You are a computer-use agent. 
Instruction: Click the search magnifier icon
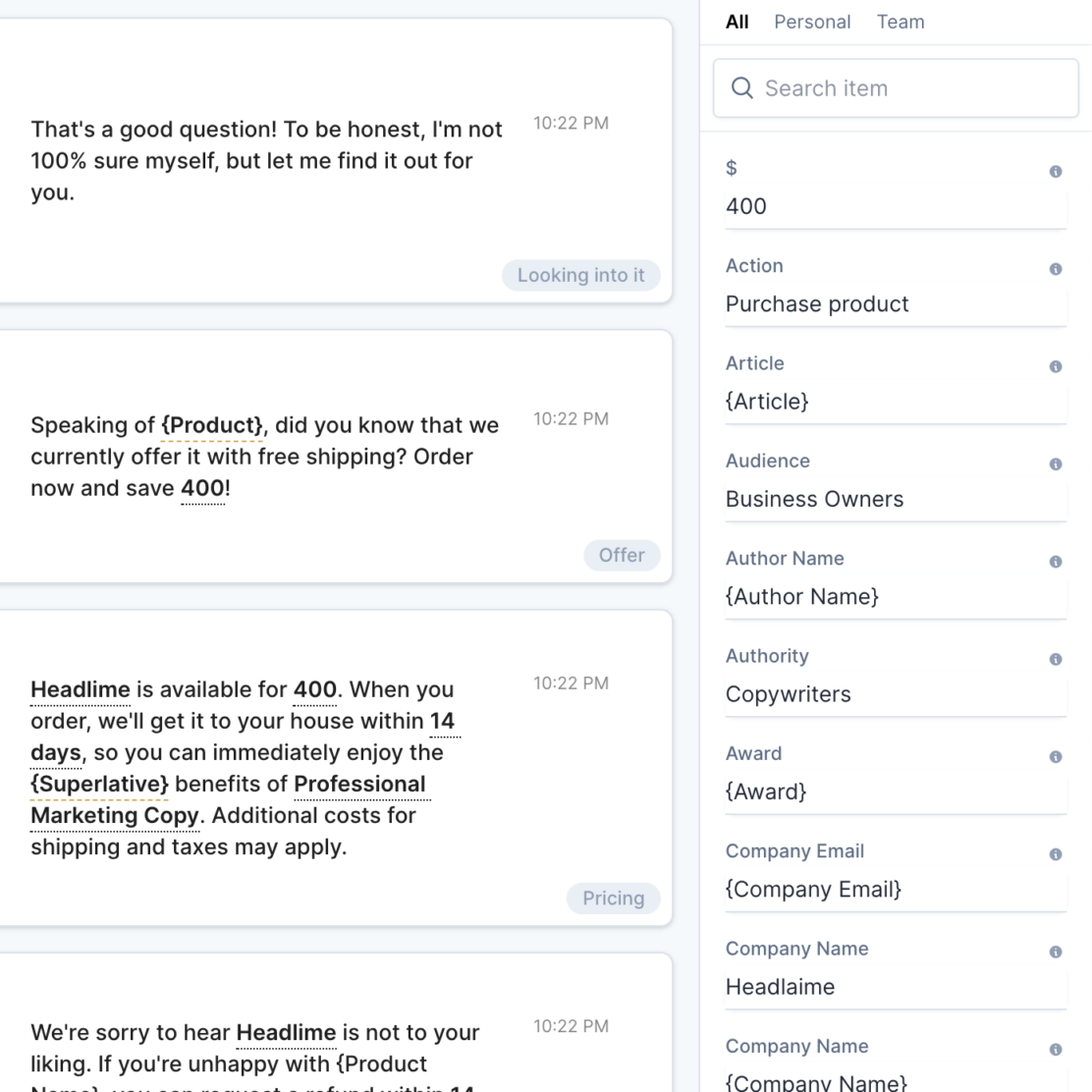(742, 88)
